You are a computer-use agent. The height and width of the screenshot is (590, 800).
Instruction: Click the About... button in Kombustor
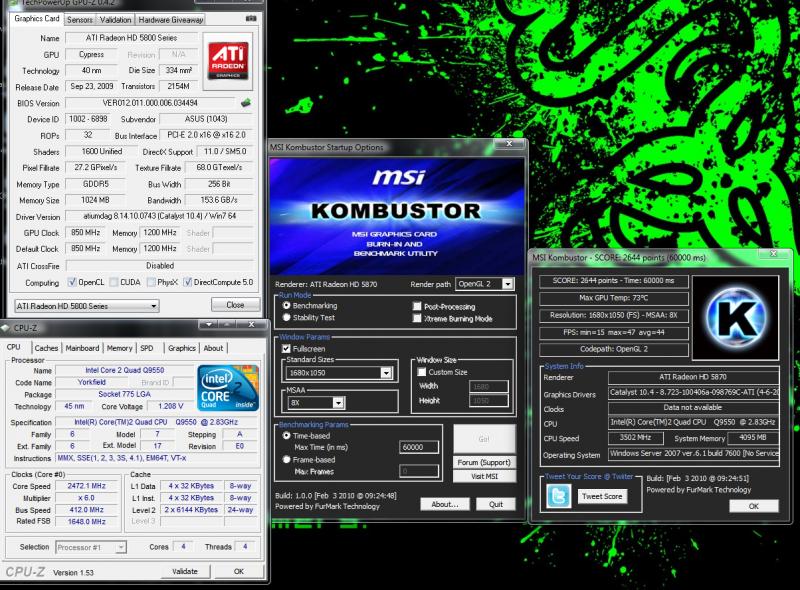click(x=444, y=504)
